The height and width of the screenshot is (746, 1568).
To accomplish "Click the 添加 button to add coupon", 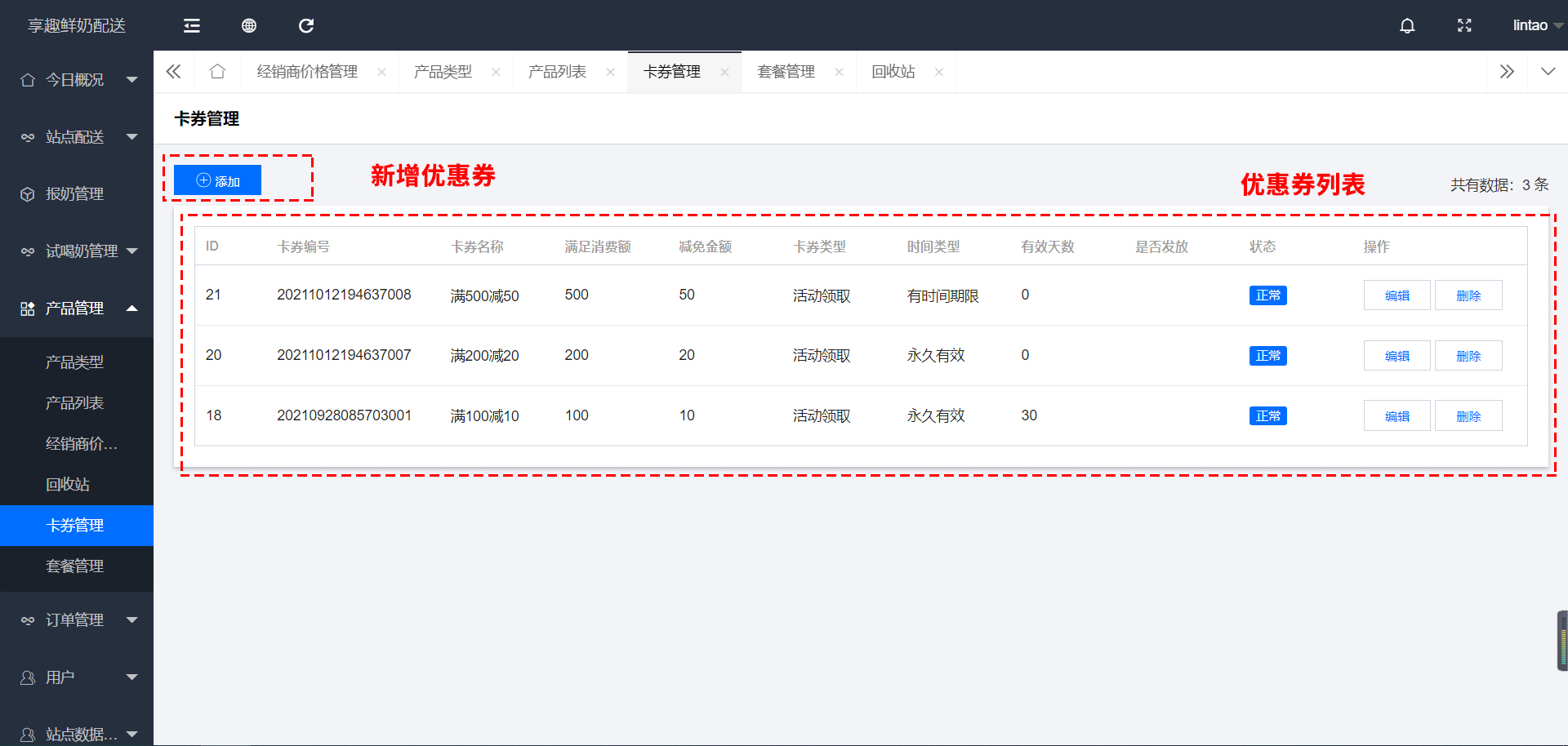I will pos(218,180).
